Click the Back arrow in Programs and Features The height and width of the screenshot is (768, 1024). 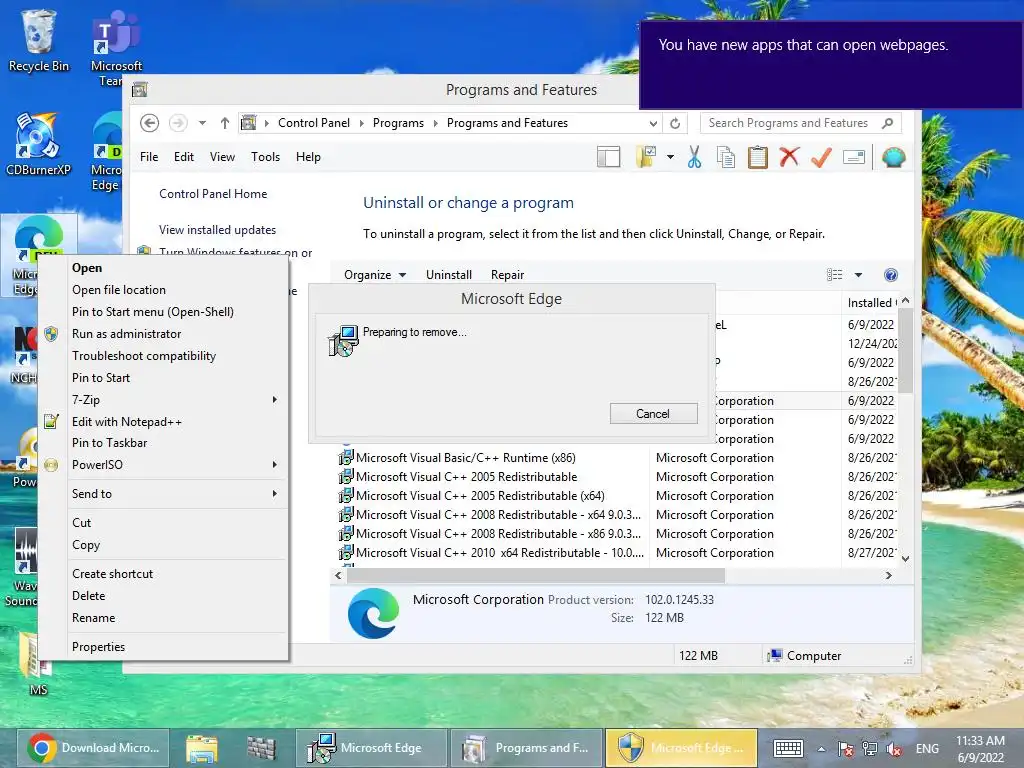click(x=150, y=123)
